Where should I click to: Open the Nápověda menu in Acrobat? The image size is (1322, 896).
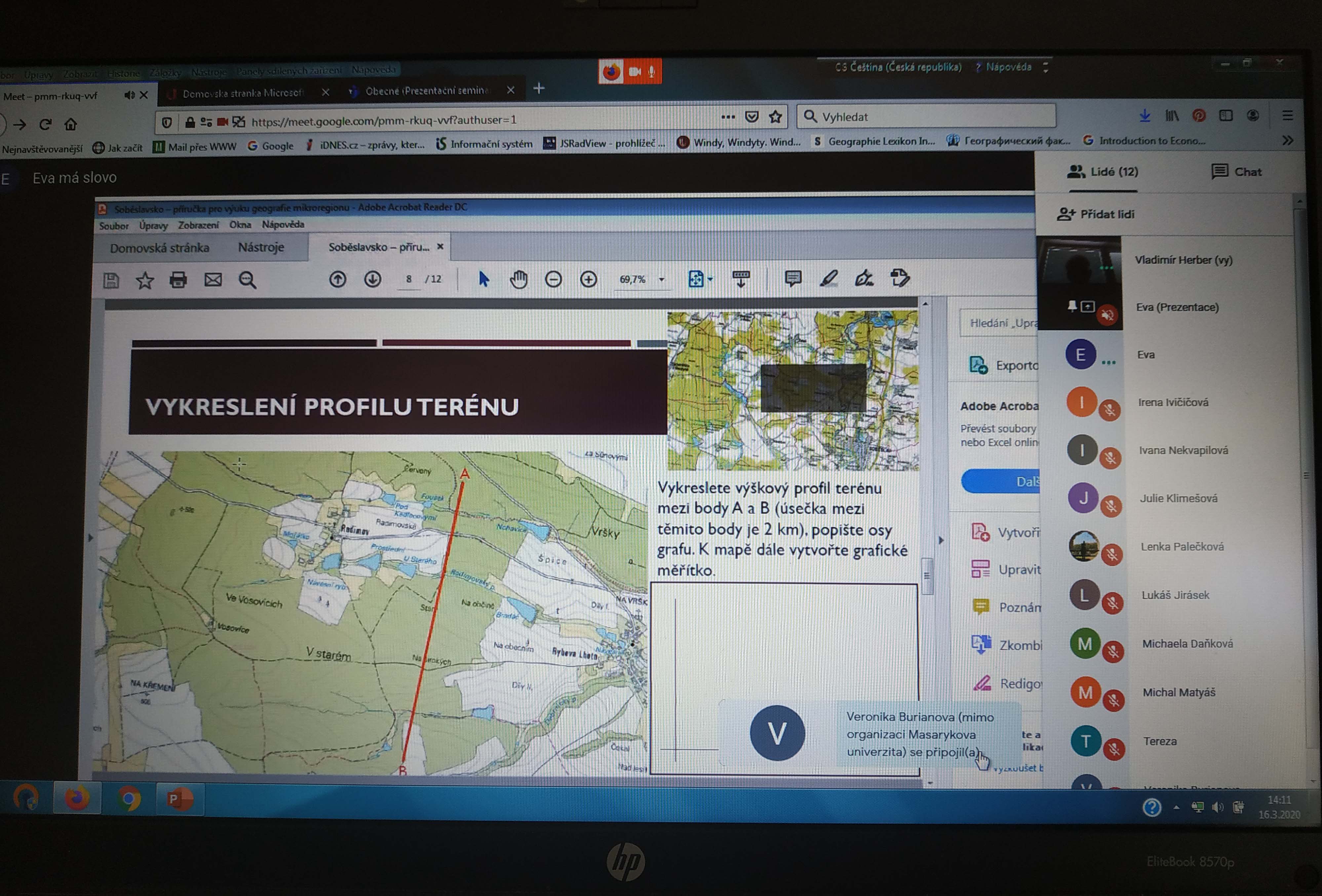283,224
